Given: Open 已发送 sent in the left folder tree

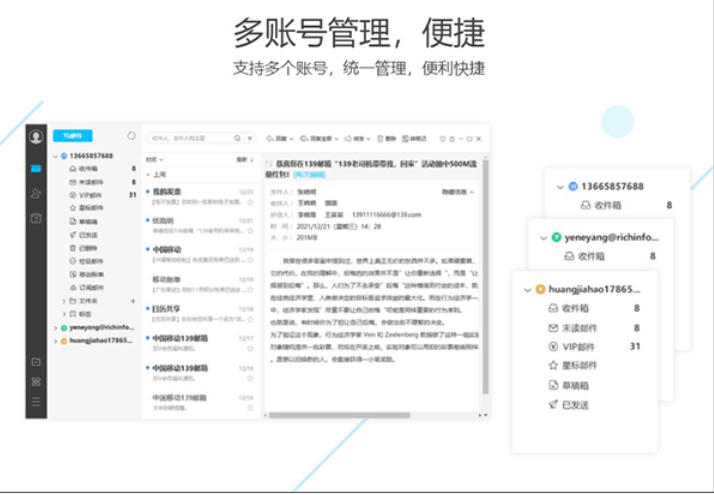Looking at the screenshot, I should tap(88, 235).
